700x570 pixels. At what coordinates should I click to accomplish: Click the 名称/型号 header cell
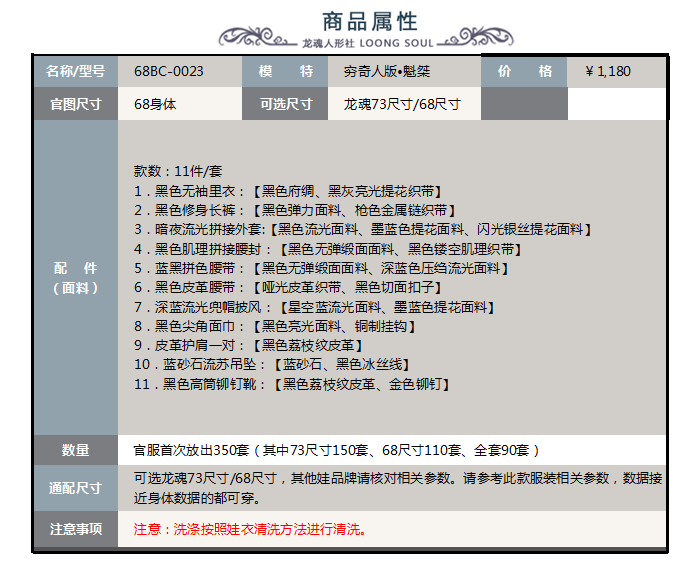pyautogui.click(x=75, y=71)
